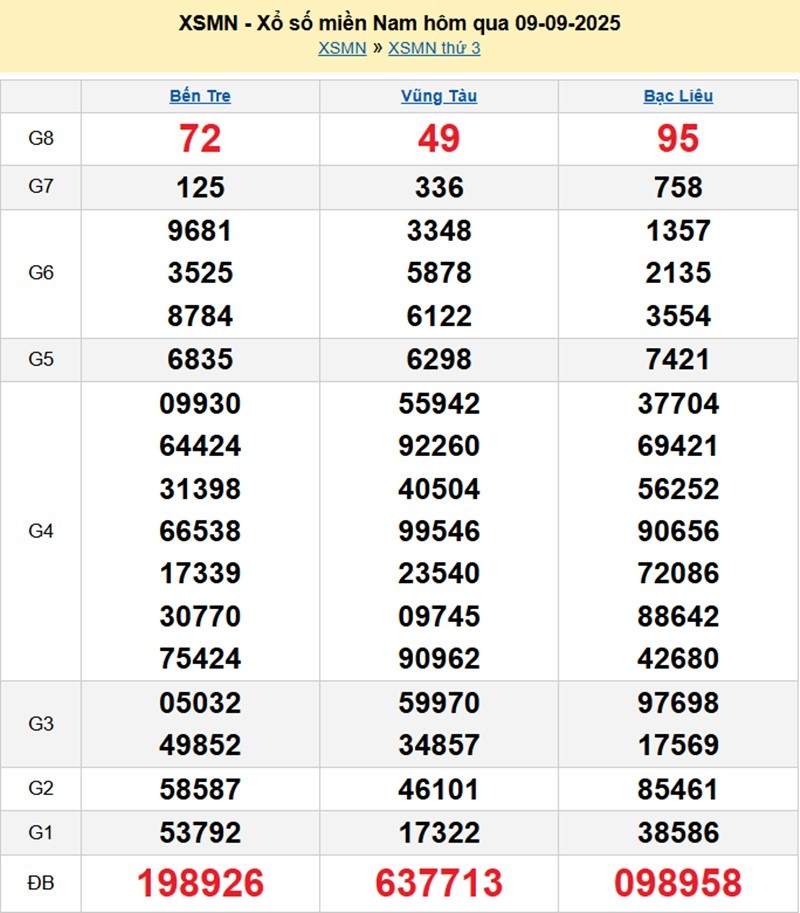Click the G7 row label
800x913 pixels.
click(x=41, y=186)
